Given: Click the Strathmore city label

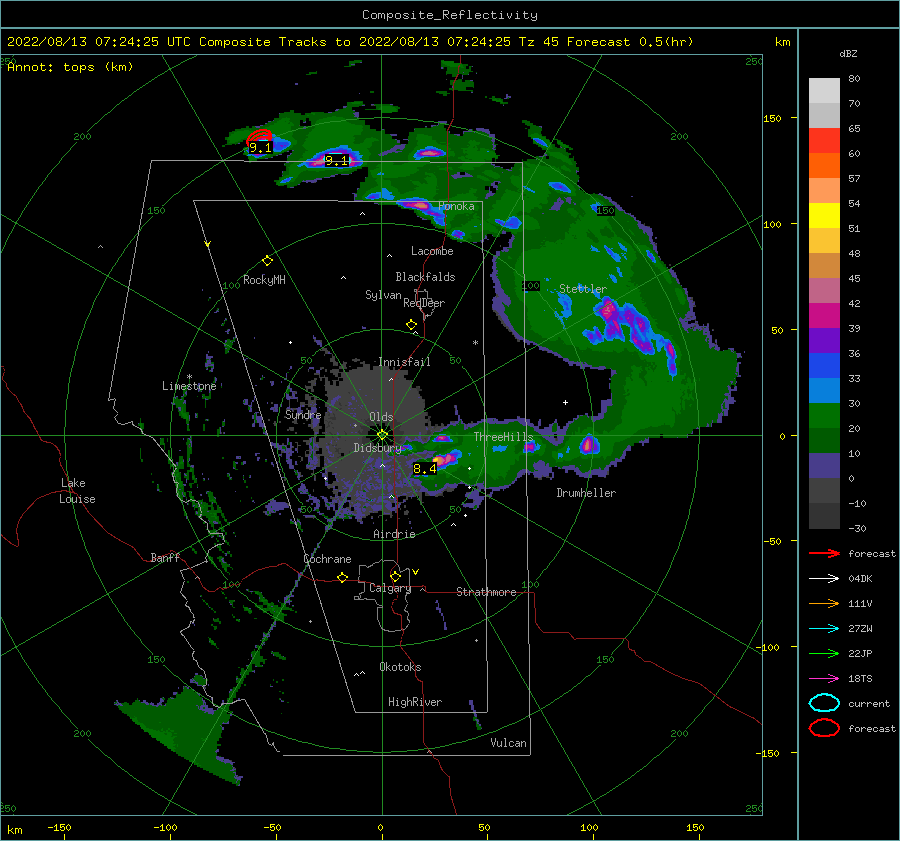Looking at the screenshot, I should [x=486, y=592].
